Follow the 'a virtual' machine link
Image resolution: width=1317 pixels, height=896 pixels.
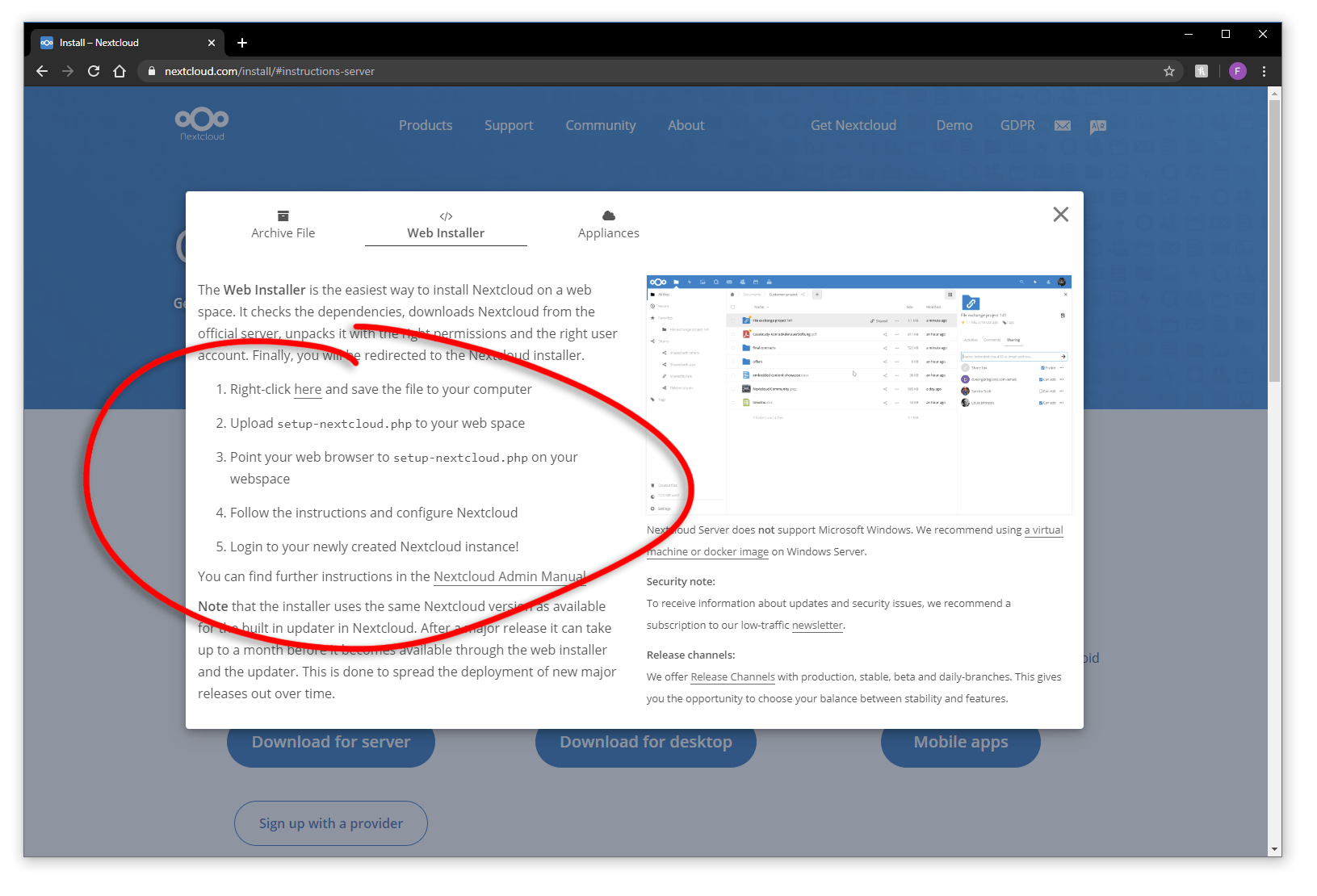coord(1043,530)
